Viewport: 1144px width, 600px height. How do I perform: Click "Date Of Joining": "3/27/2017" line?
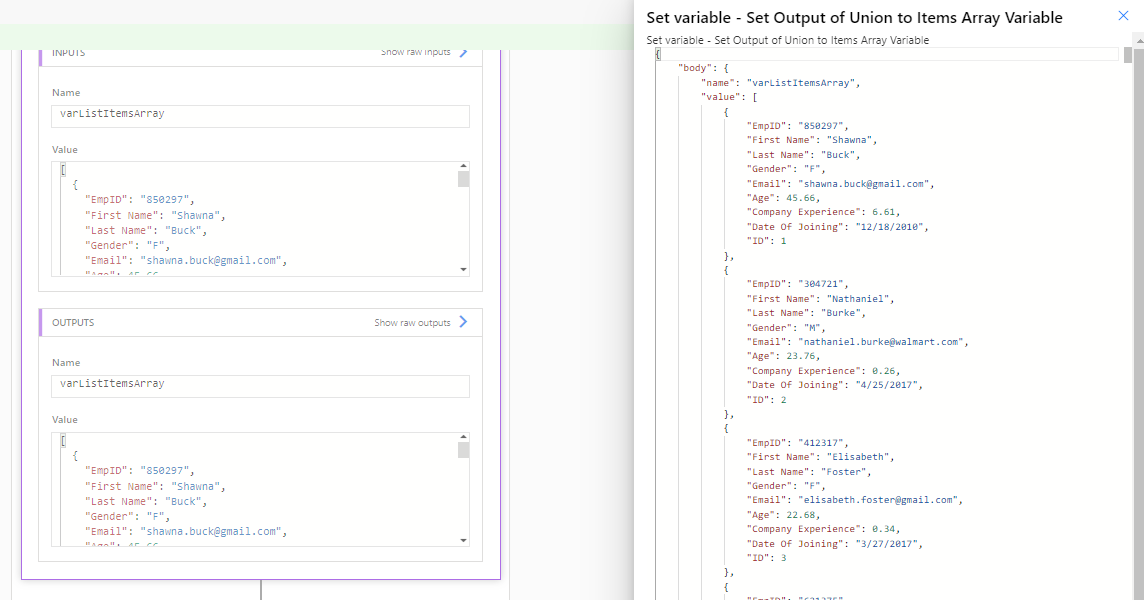click(835, 544)
